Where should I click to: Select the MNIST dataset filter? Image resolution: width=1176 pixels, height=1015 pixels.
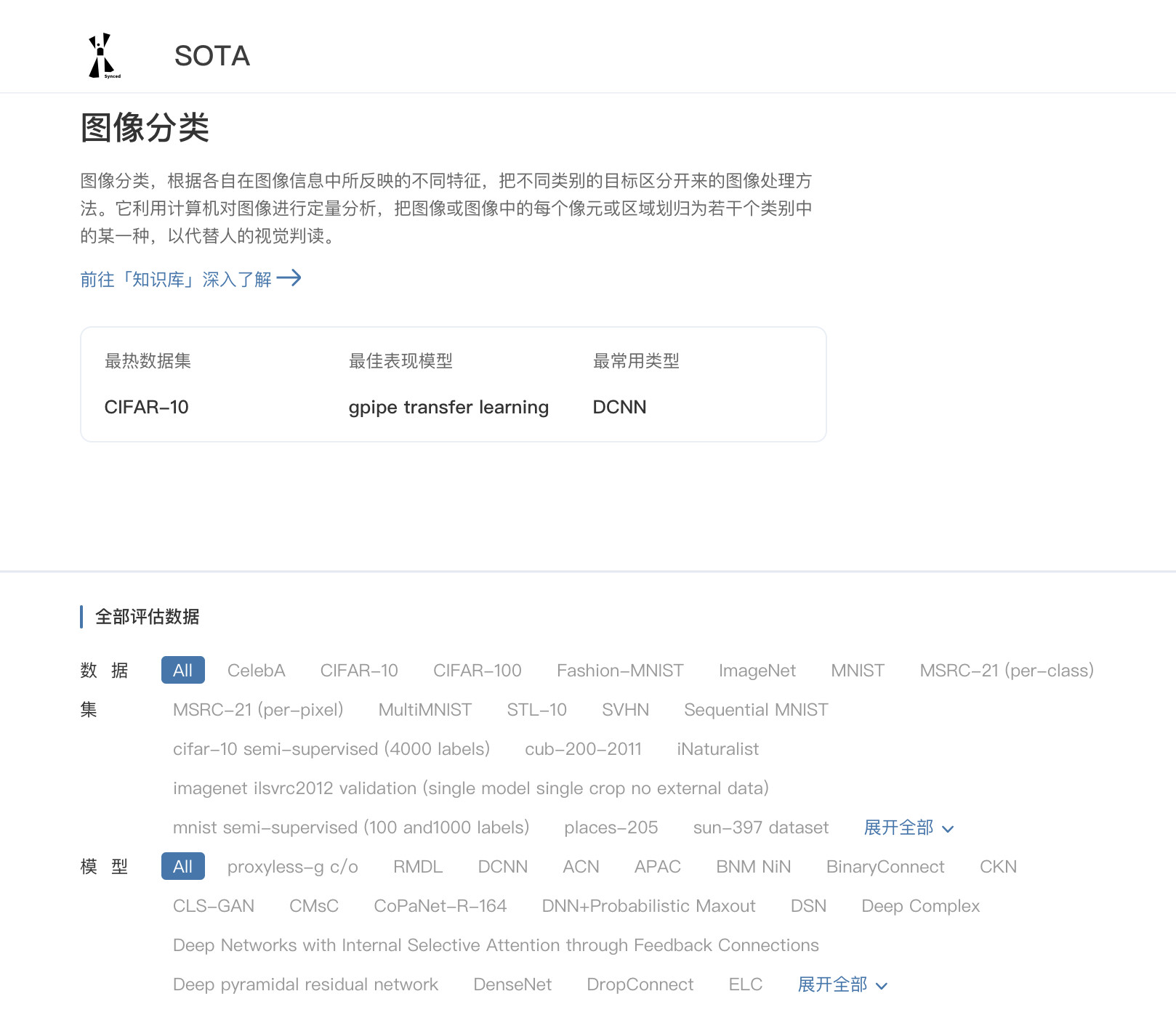point(858,670)
